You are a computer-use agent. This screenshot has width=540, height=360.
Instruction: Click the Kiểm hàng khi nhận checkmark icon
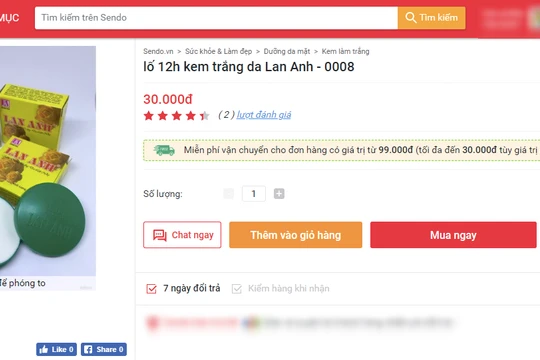point(237,289)
